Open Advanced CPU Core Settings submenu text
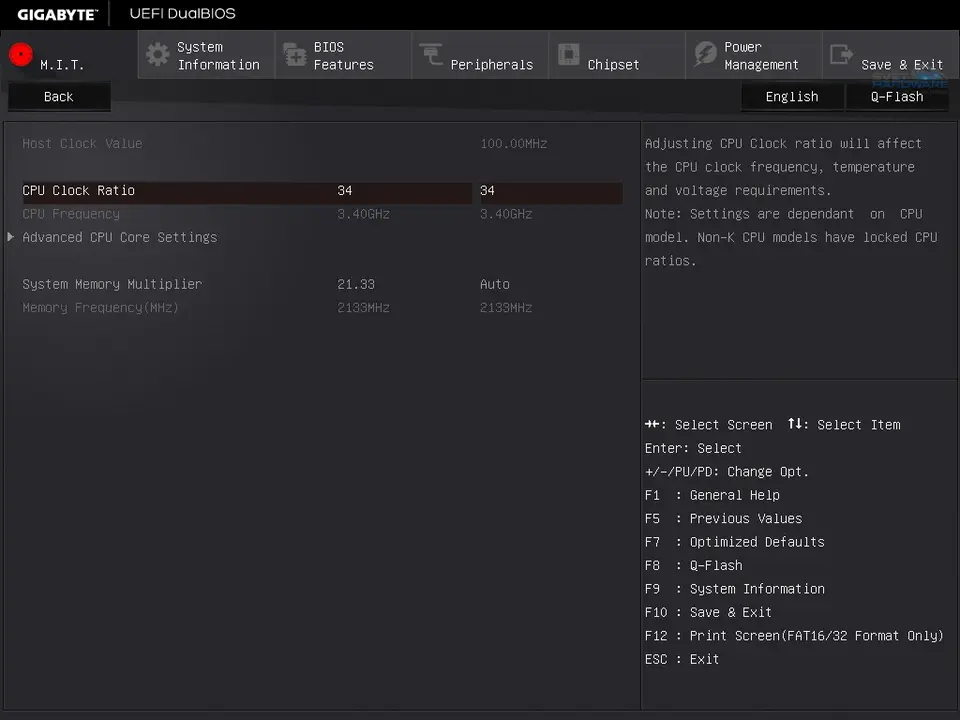 pos(120,237)
